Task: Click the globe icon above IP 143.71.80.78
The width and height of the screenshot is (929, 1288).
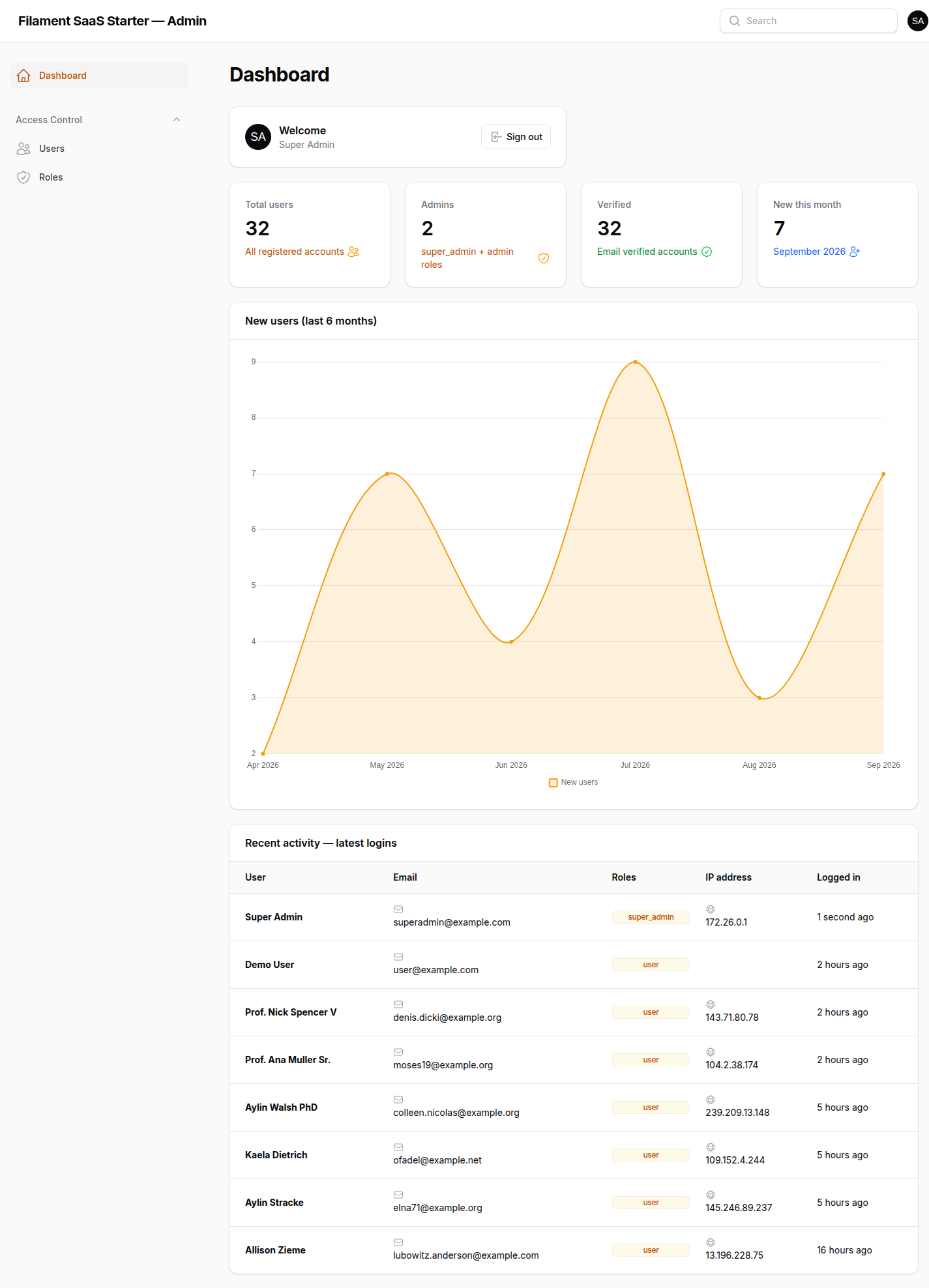Action: tap(711, 1004)
